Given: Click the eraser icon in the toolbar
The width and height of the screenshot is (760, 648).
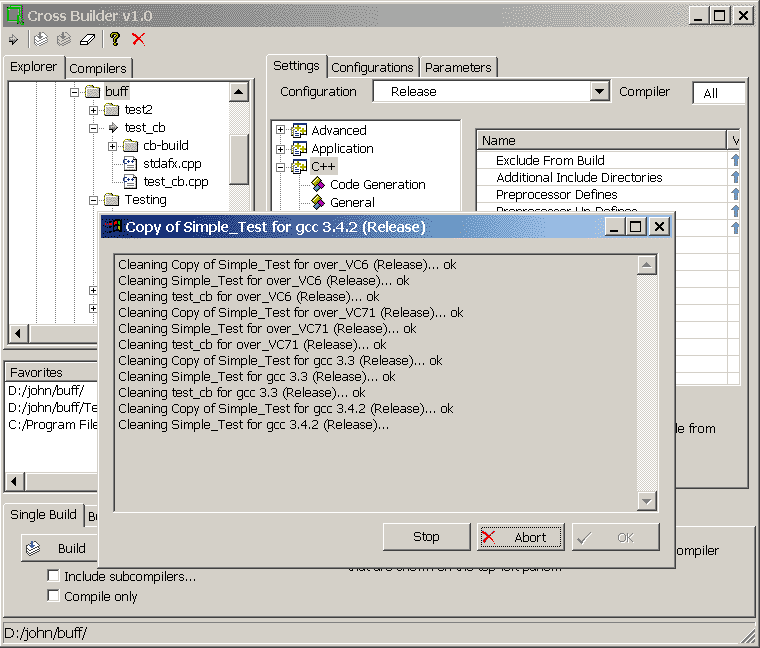Looking at the screenshot, I should coord(87,39).
